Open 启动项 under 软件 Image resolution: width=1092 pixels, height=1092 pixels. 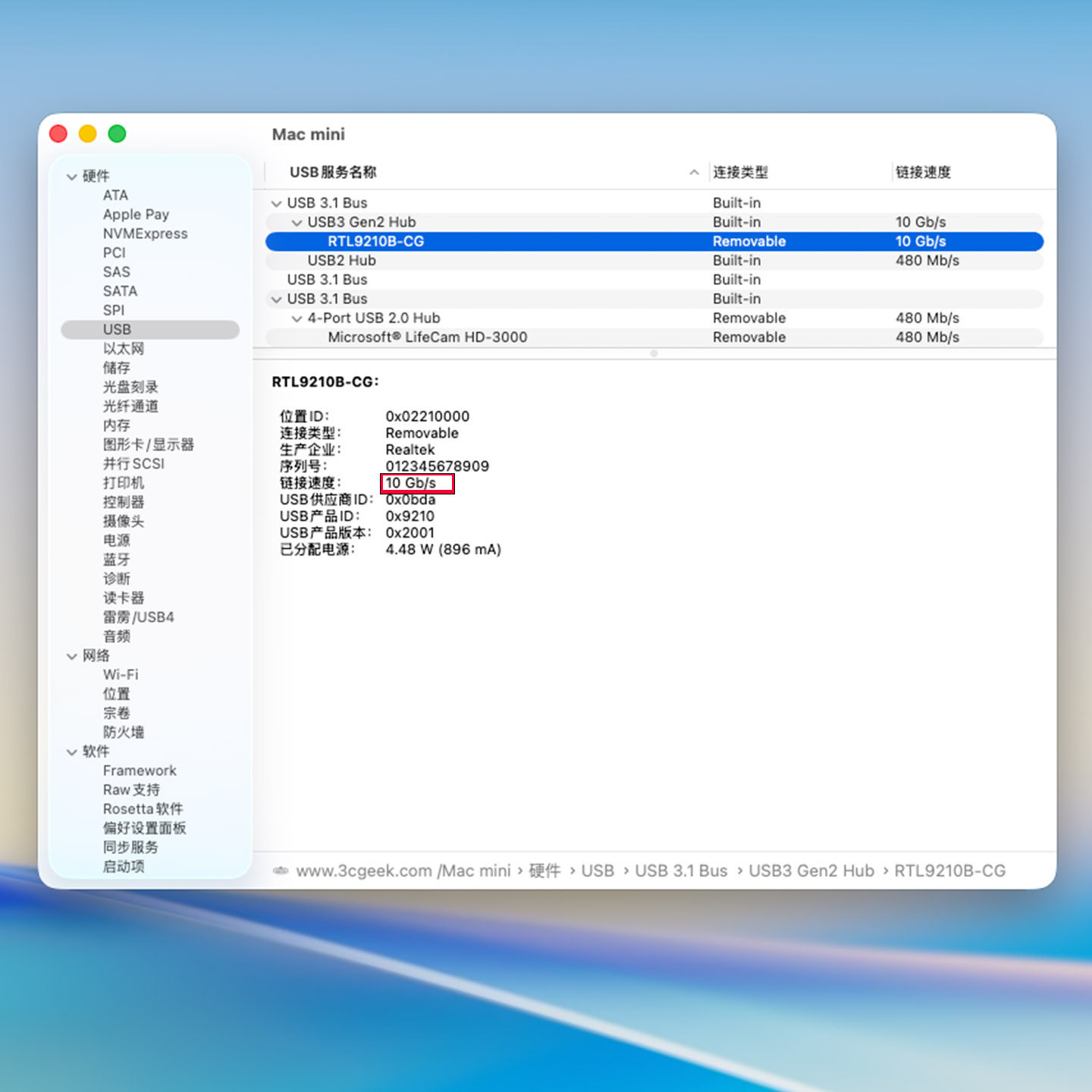click(123, 866)
